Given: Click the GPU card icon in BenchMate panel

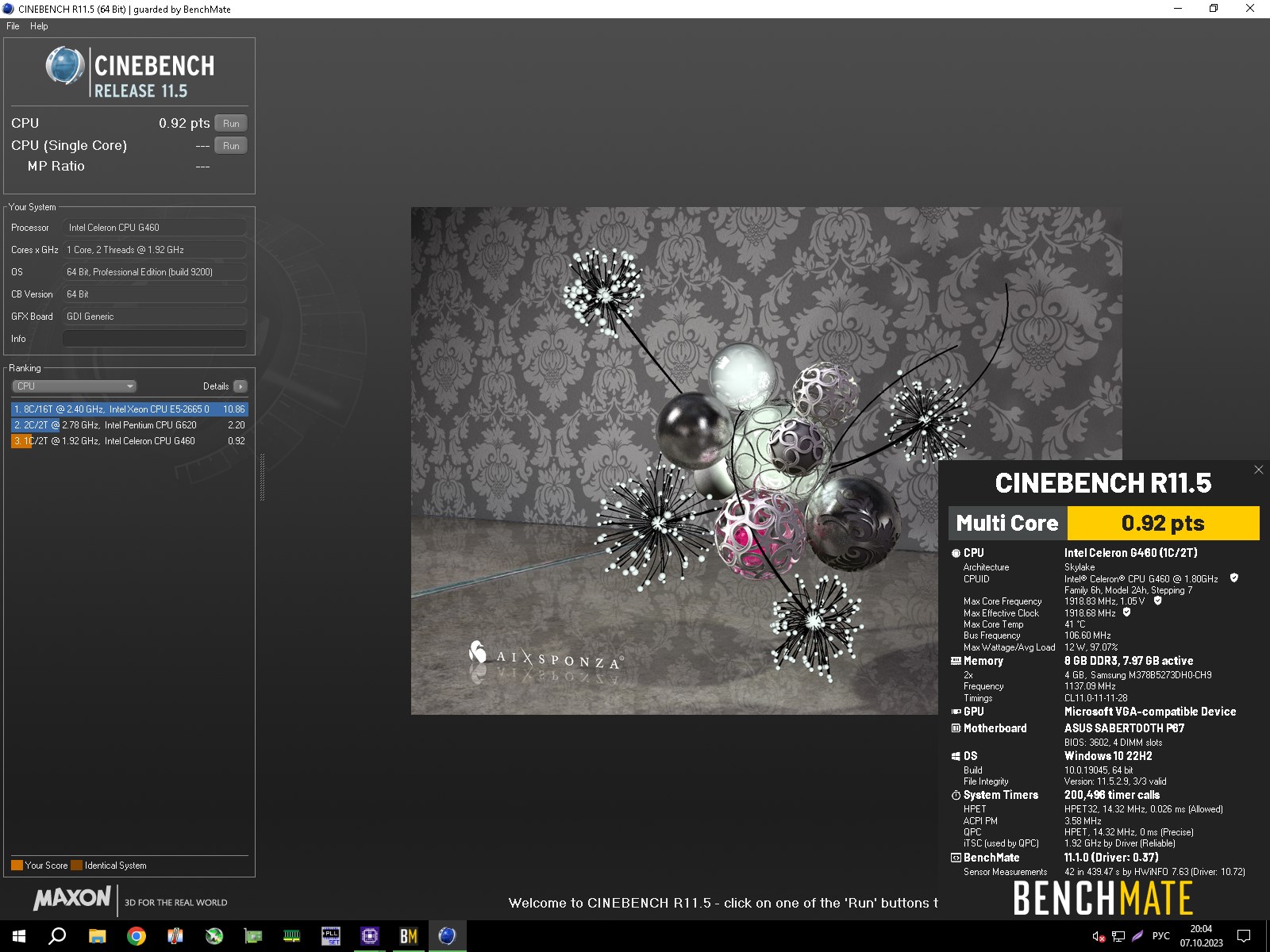Looking at the screenshot, I should coord(956,712).
